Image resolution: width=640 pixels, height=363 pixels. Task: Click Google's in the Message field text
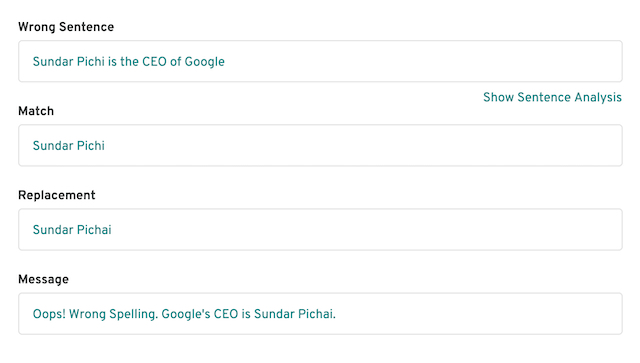coord(186,314)
